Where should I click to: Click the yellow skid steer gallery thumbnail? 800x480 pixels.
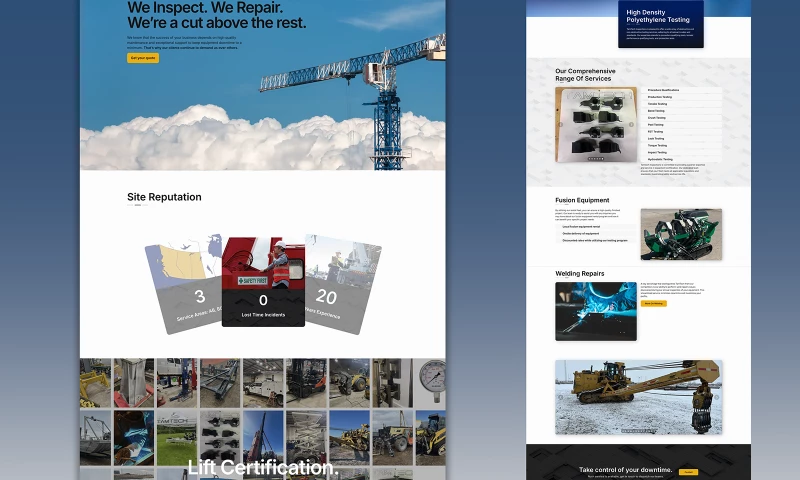431,438
